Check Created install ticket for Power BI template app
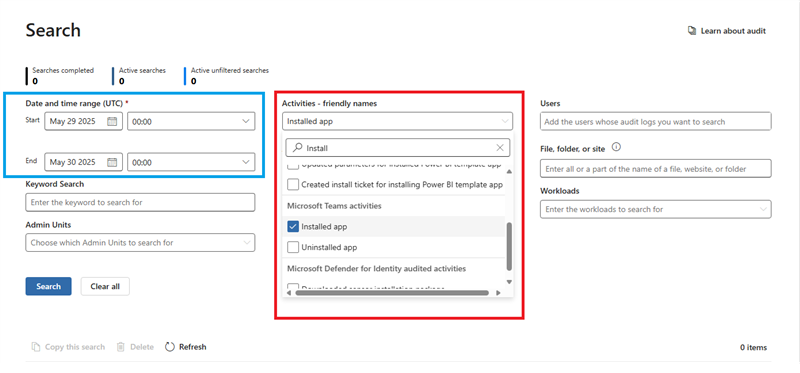This screenshot has height=373, width=800. pos(293,184)
